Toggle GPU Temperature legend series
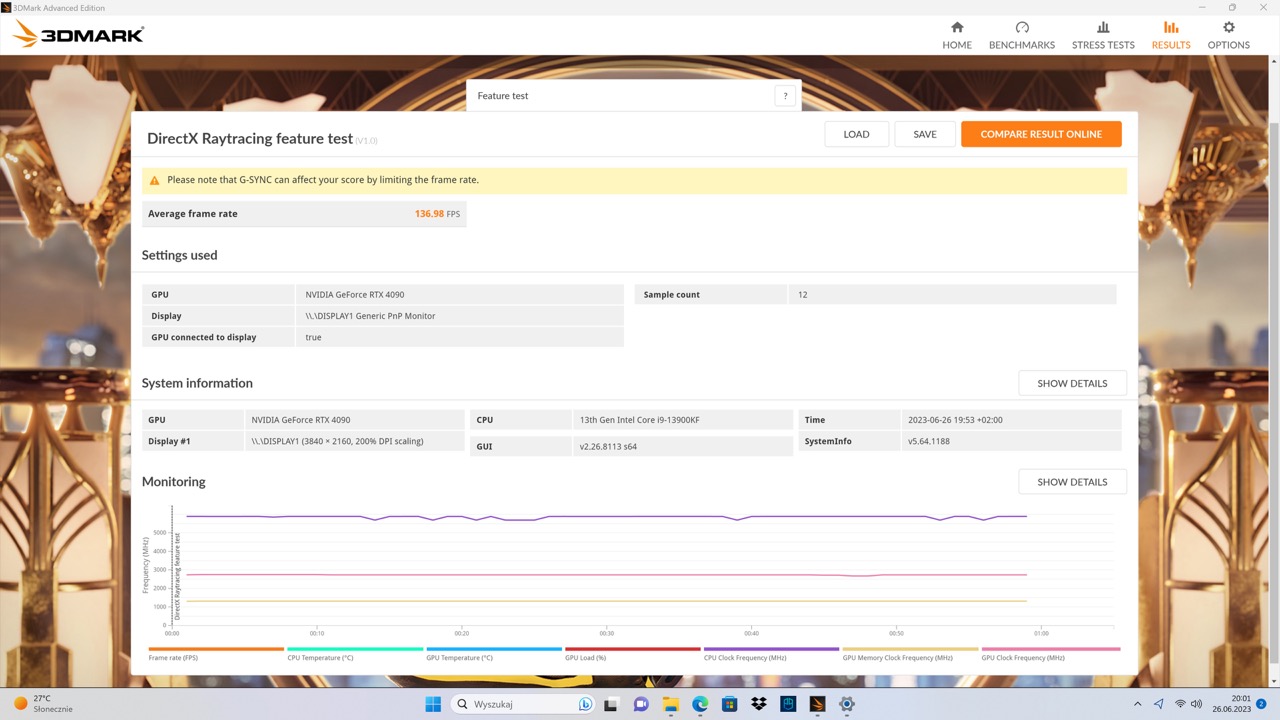This screenshot has width=1280, height=720. [x=494, y=654]
